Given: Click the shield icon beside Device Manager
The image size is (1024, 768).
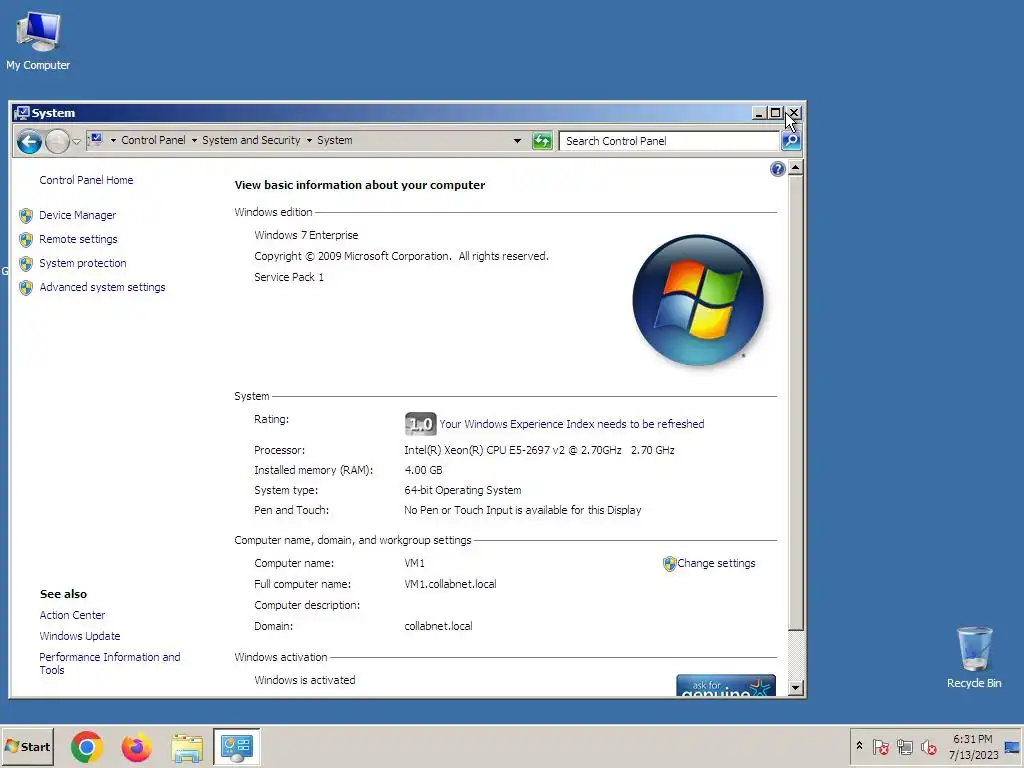Looking at the screenshot, I should click(x=26, y=216).
